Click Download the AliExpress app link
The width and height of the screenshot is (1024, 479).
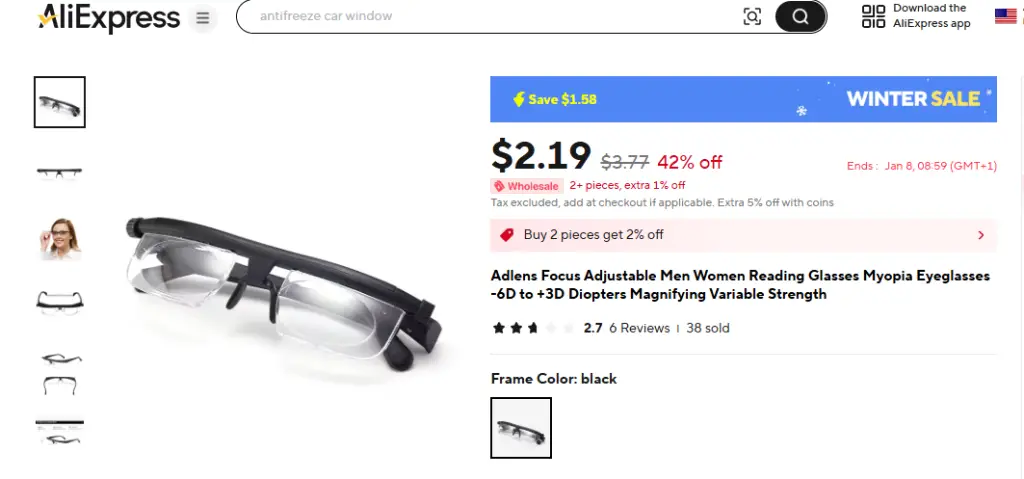click(932, 16)
